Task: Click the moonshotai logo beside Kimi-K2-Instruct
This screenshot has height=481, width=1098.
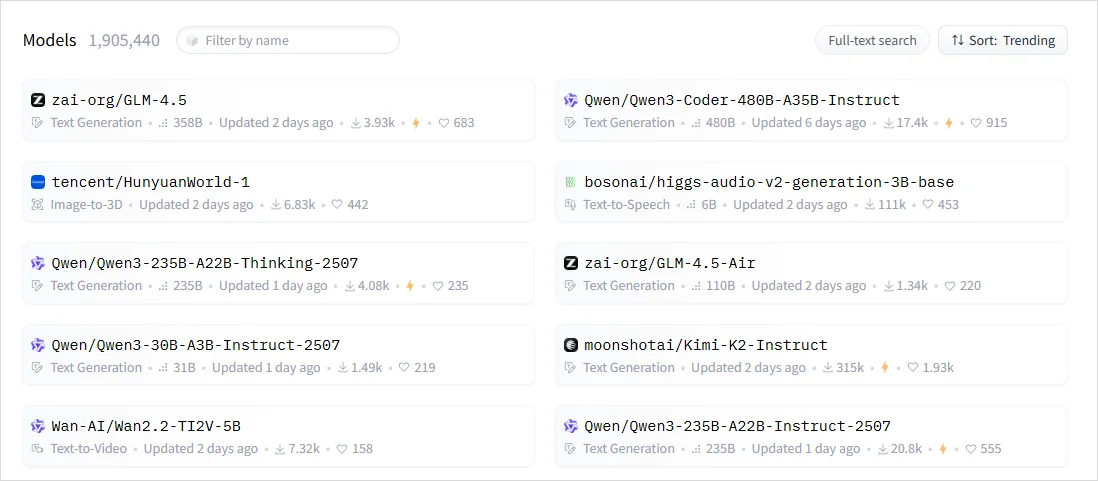Action: point(571,345)
